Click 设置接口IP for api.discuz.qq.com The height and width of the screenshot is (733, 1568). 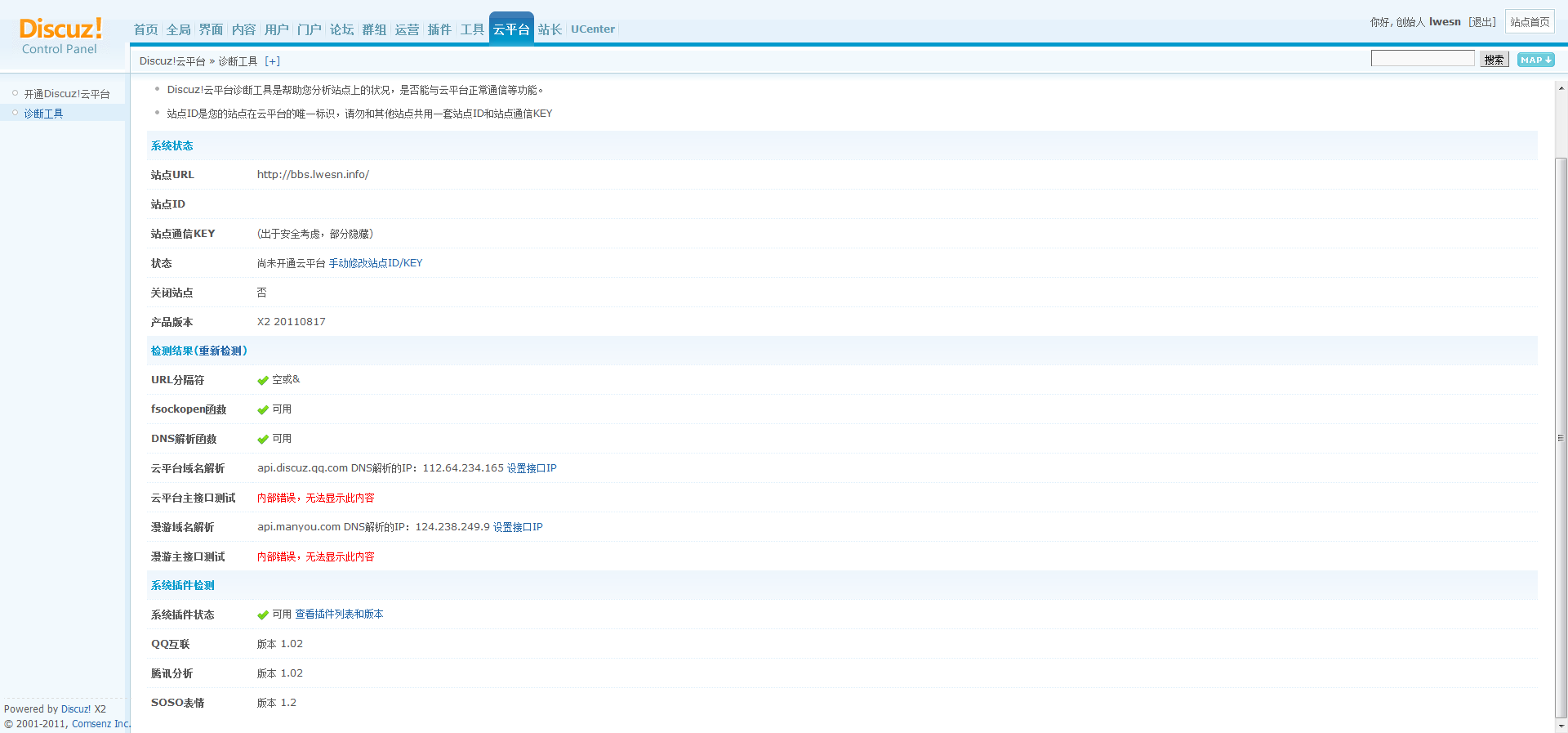pyautogui.click(x=532, y=468)
